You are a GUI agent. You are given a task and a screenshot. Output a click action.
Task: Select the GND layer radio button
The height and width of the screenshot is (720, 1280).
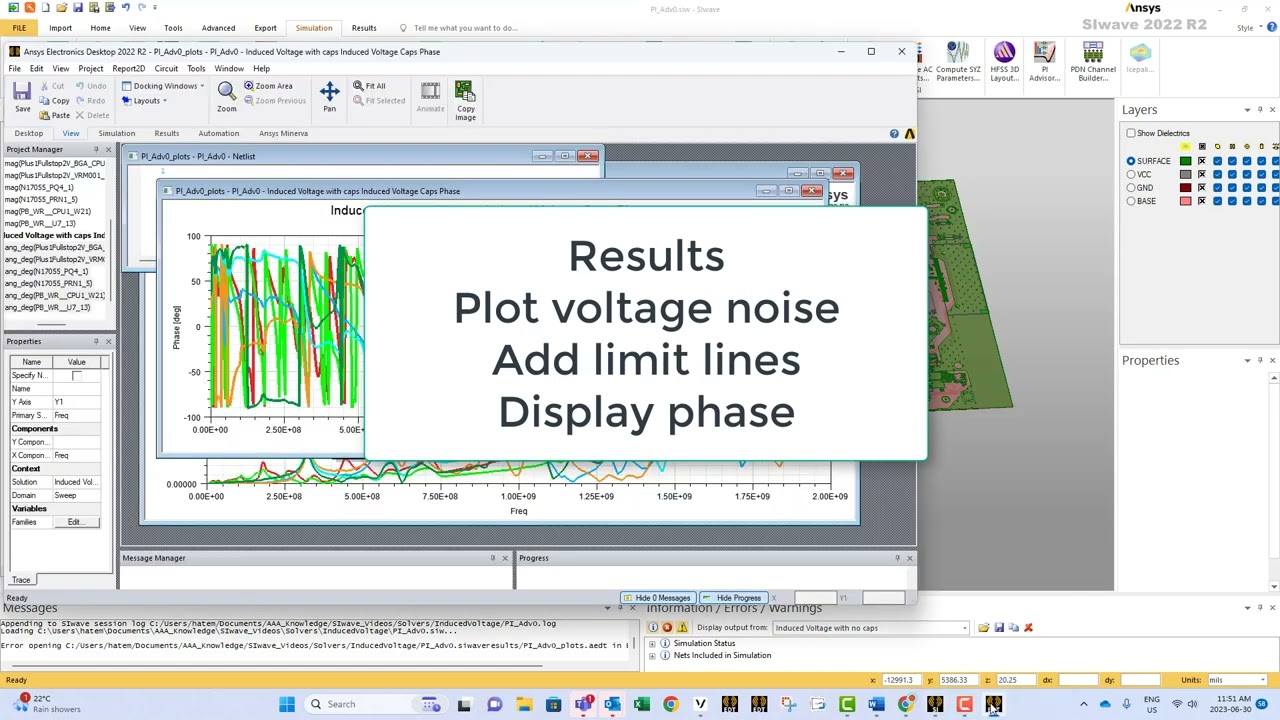1131,187
